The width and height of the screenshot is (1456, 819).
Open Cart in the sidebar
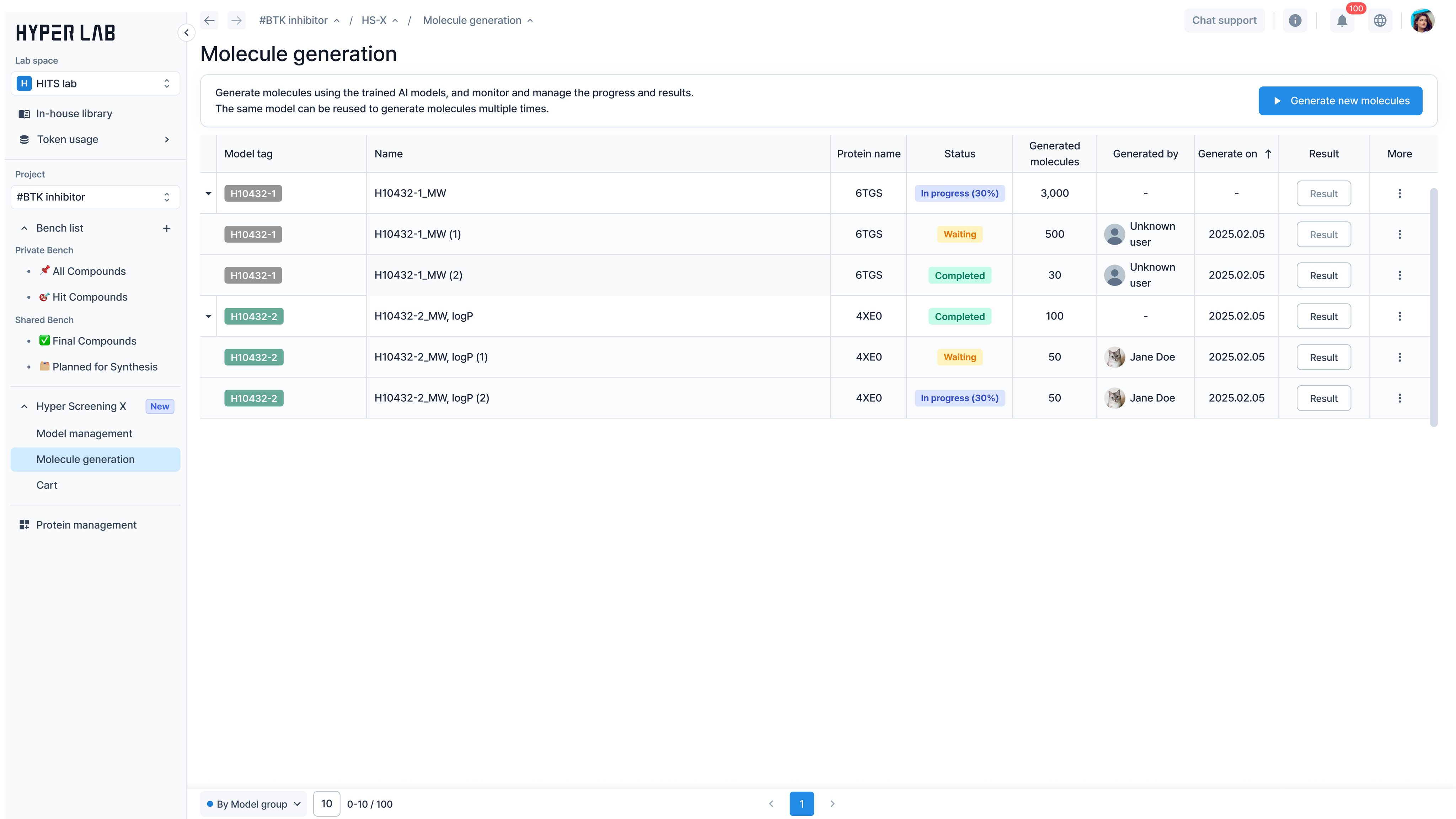coord(47,485)
